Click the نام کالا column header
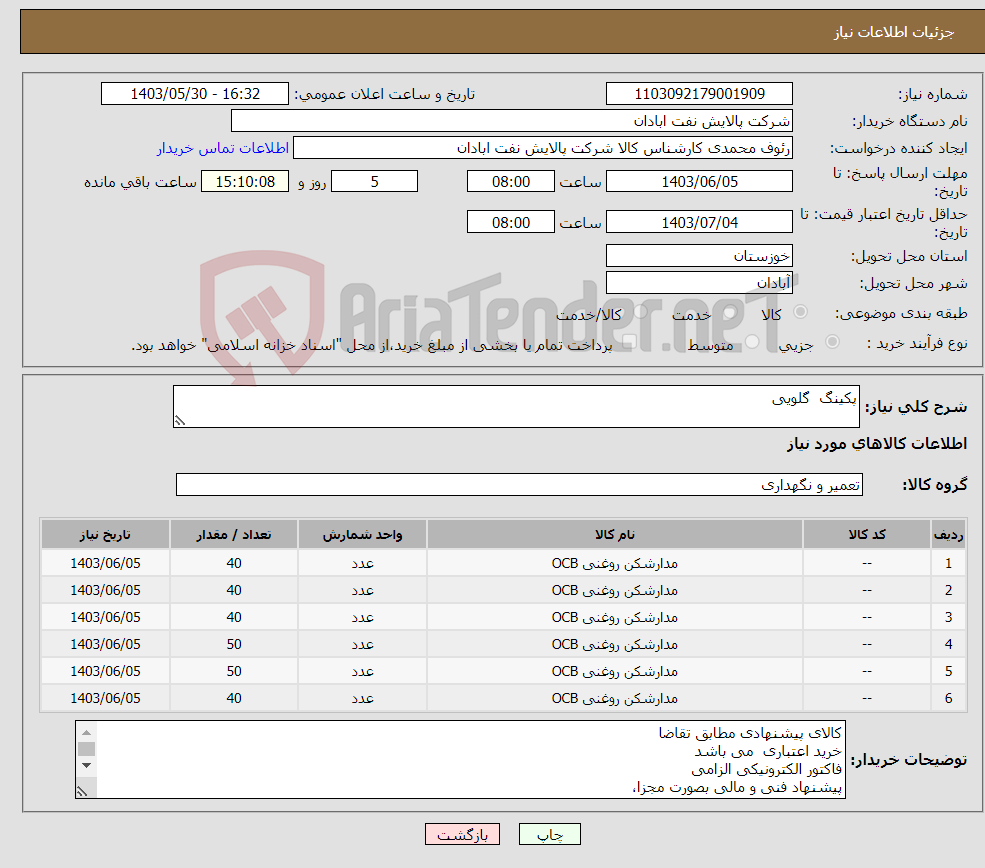The width and height of the screenshot is (985, 868). (x=615, y=534)
